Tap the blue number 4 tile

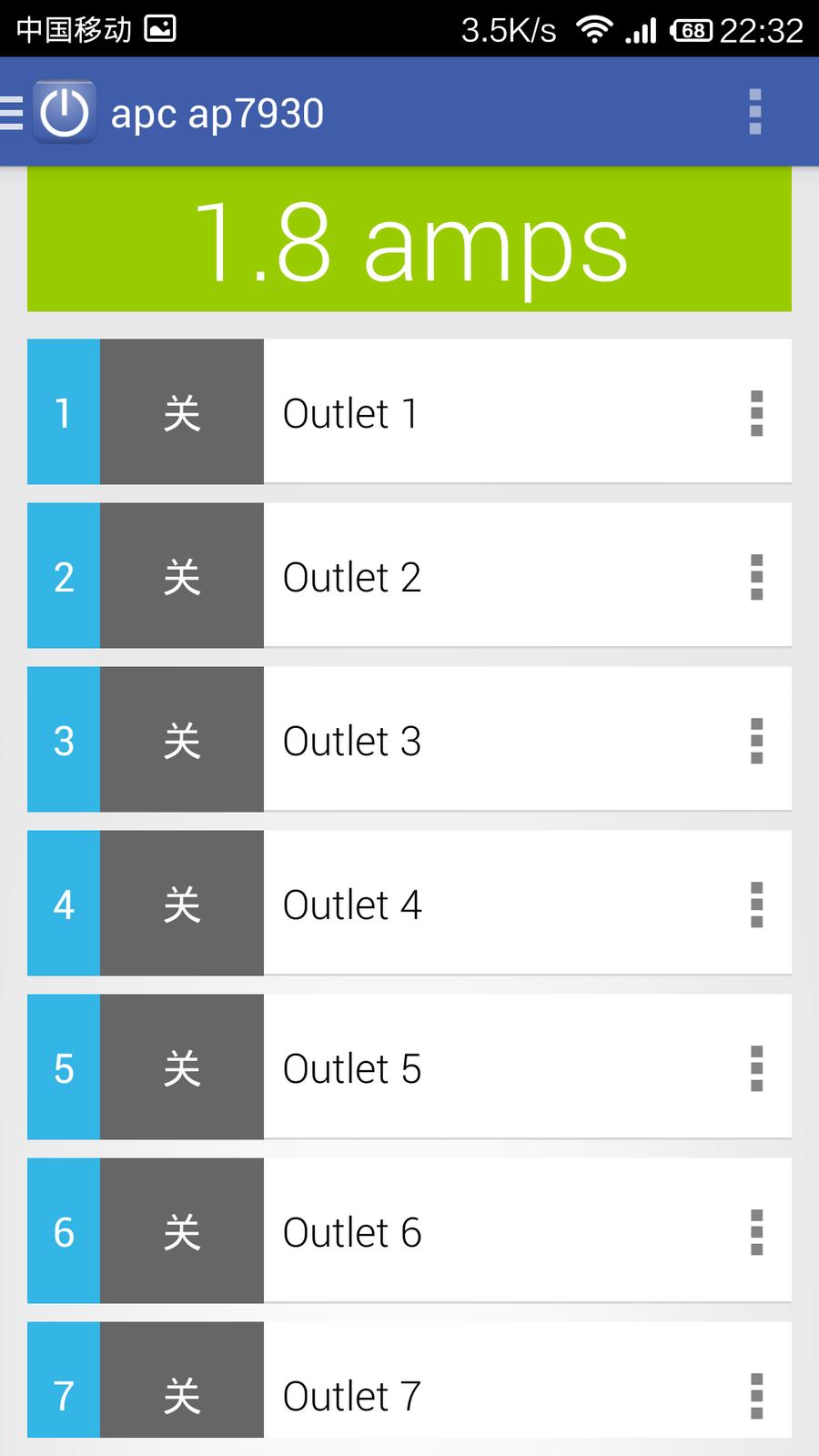coord(64,904)
